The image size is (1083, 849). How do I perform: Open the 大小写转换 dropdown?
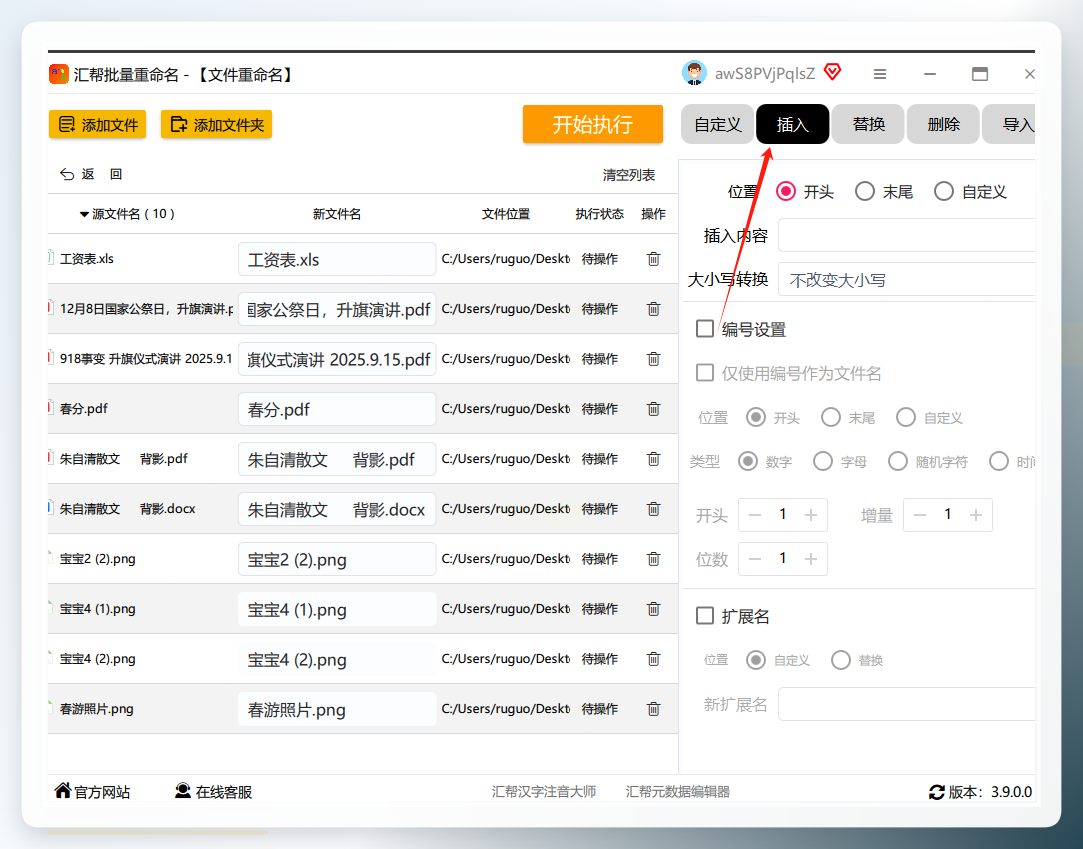click(906, 280)
